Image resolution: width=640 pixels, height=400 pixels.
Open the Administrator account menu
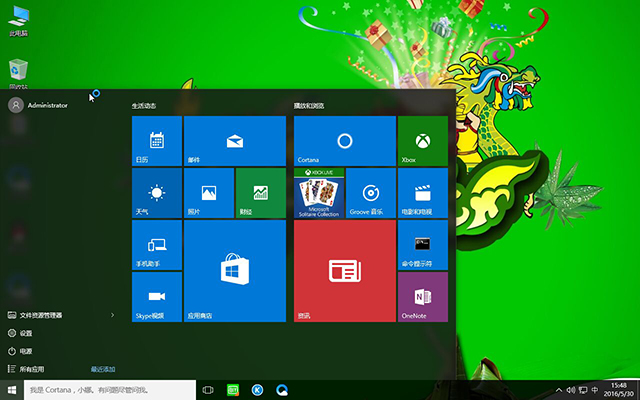click(40, 104)
